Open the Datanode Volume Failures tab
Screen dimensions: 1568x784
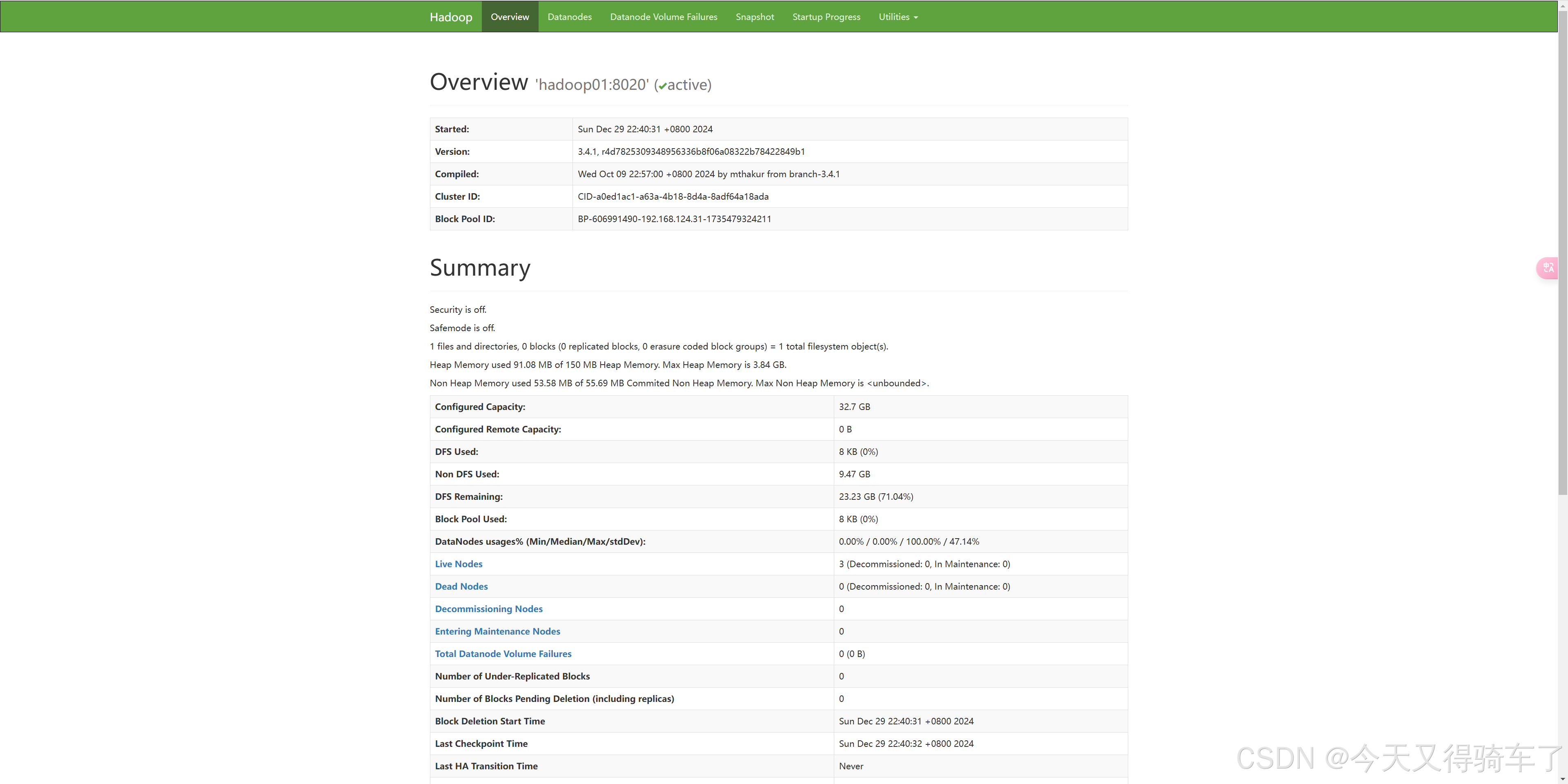tap(664, 17)
